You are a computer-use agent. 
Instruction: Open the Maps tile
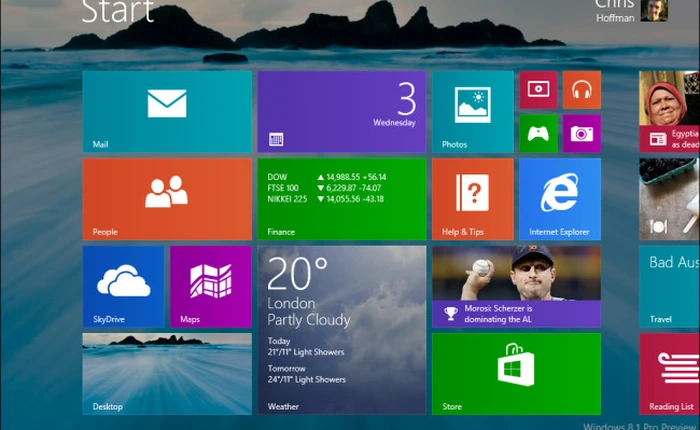[211, 286]
